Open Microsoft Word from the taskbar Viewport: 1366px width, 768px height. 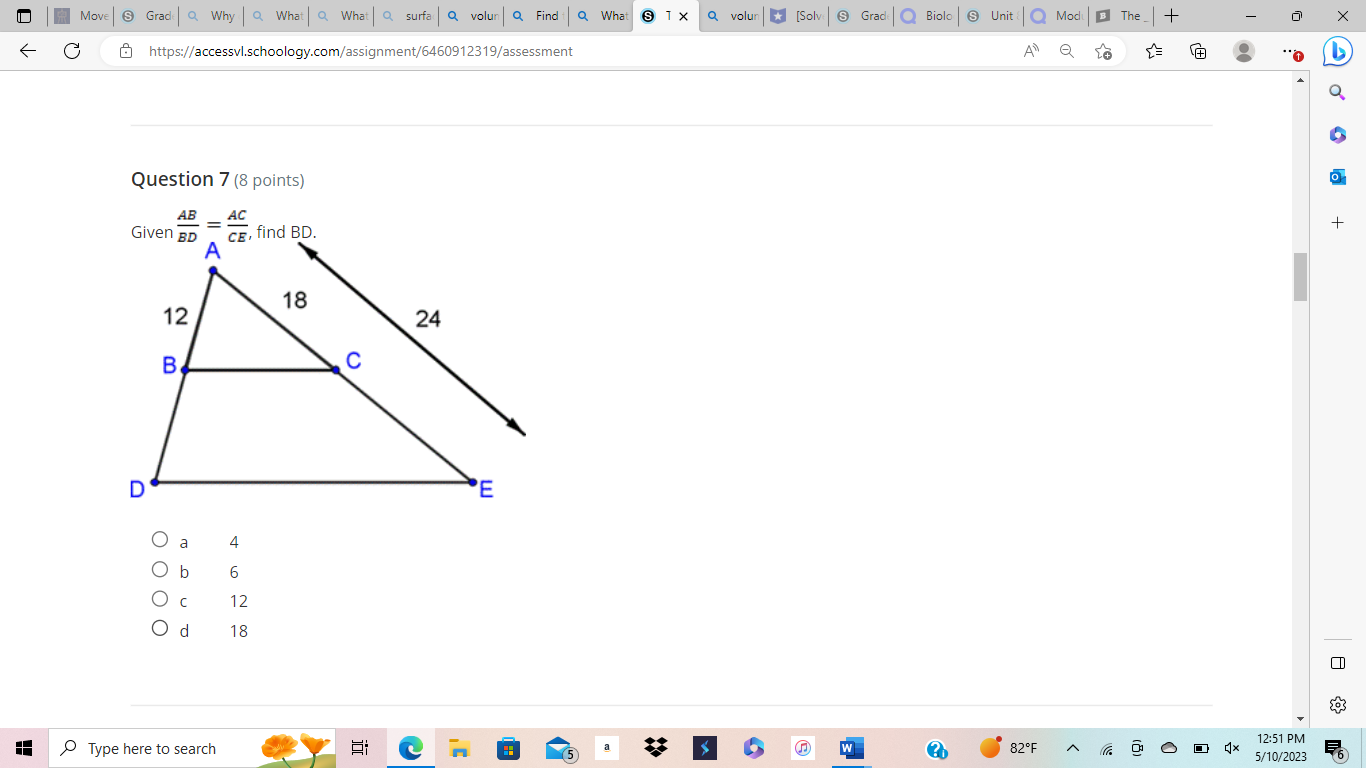point(850,748)
